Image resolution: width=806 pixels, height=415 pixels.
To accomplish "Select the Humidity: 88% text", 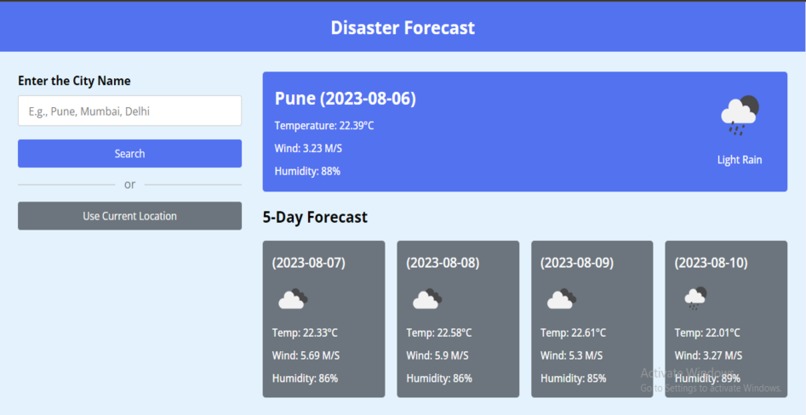I will [307, 171].
